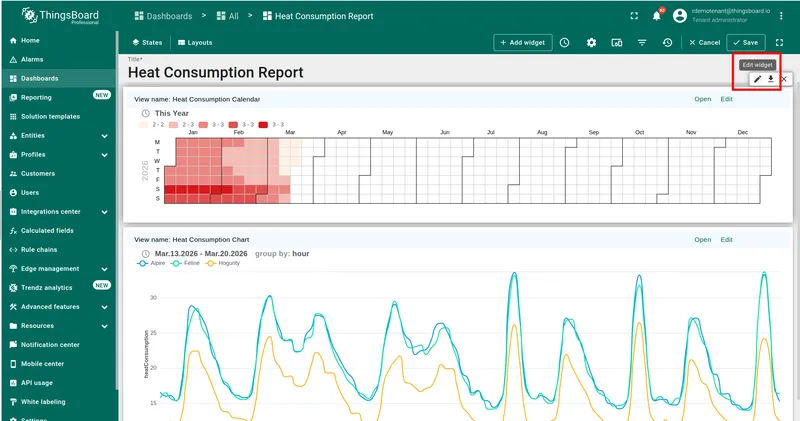The height and width of the screenshot is (421, 800).
Task: Click the This Year time label
Action: point(171,113)
